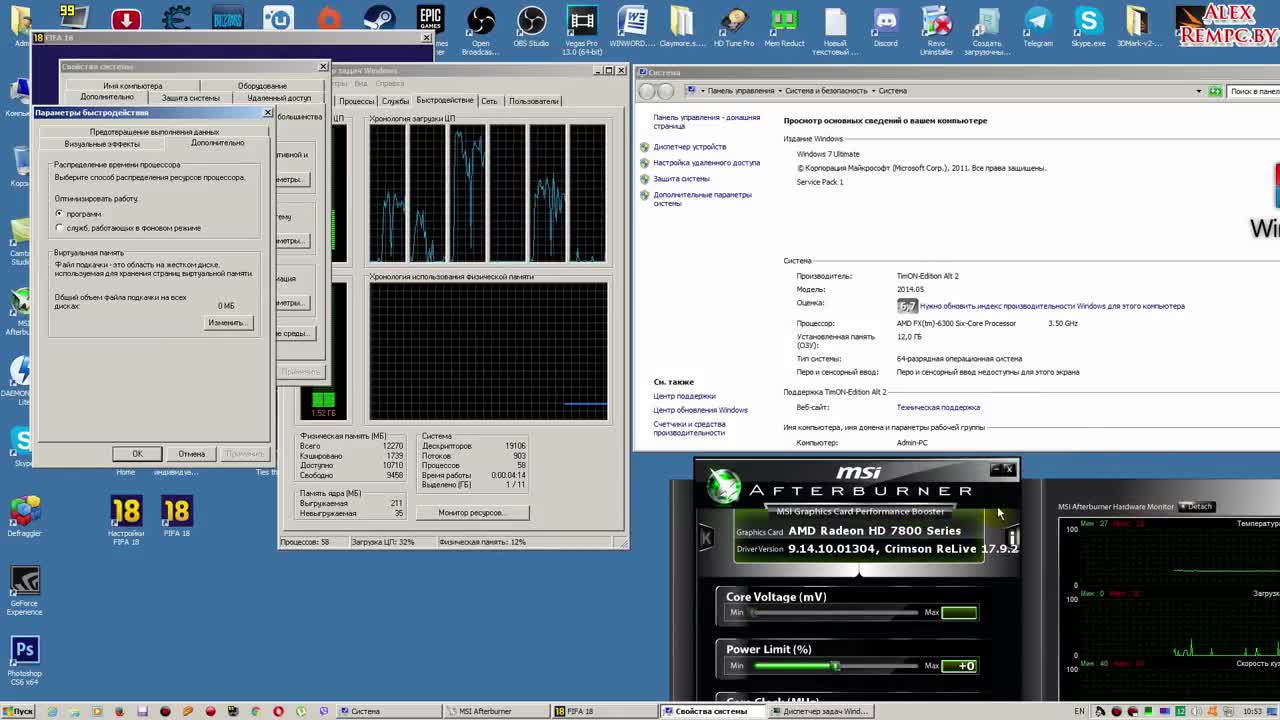Open the FIFA 18 desktop game icon

coord(176,517)
